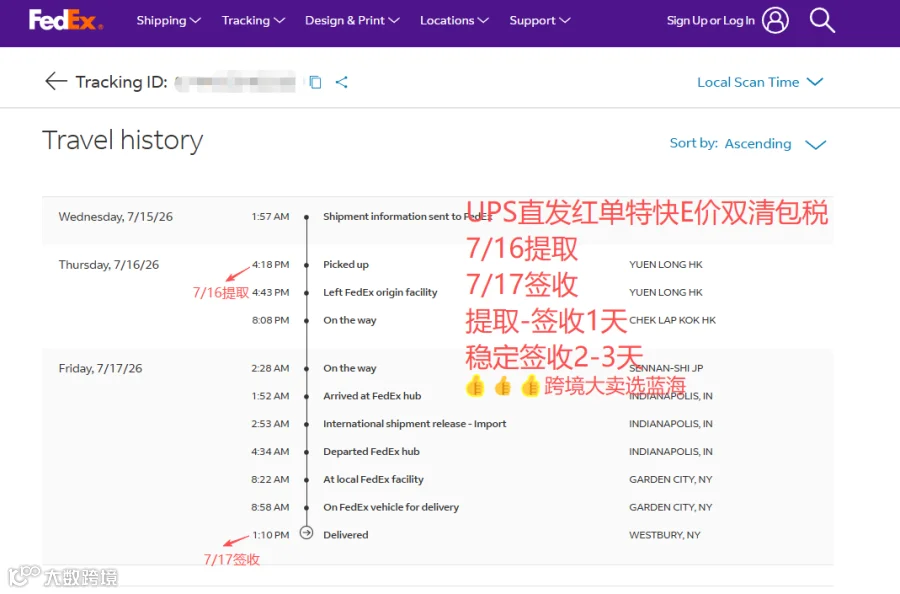Select the Thursday, 7/16/26 date text
Screen dimensions: 900x594
click(x=108, y=265)
